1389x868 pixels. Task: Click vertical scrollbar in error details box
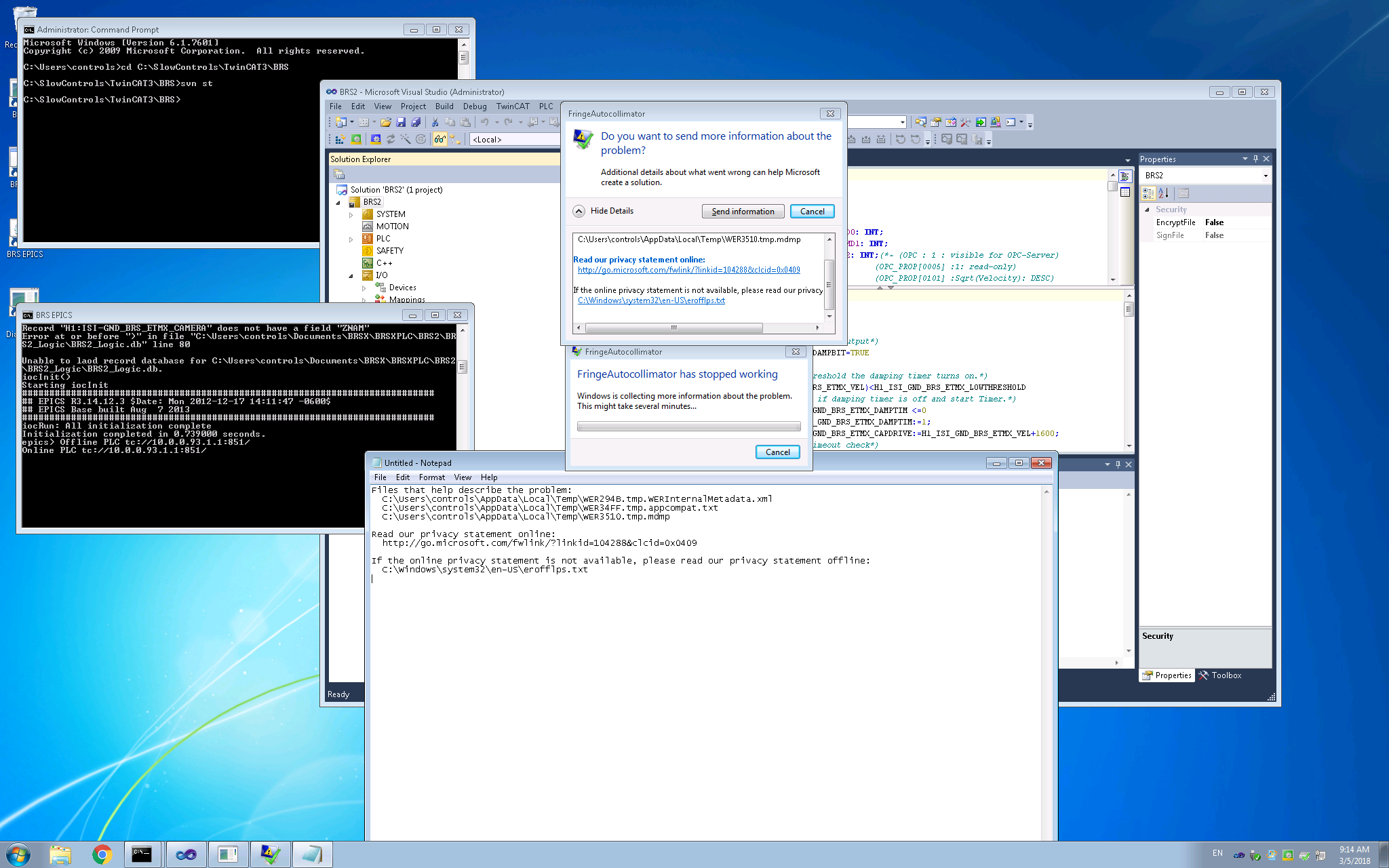click(829, 278)
